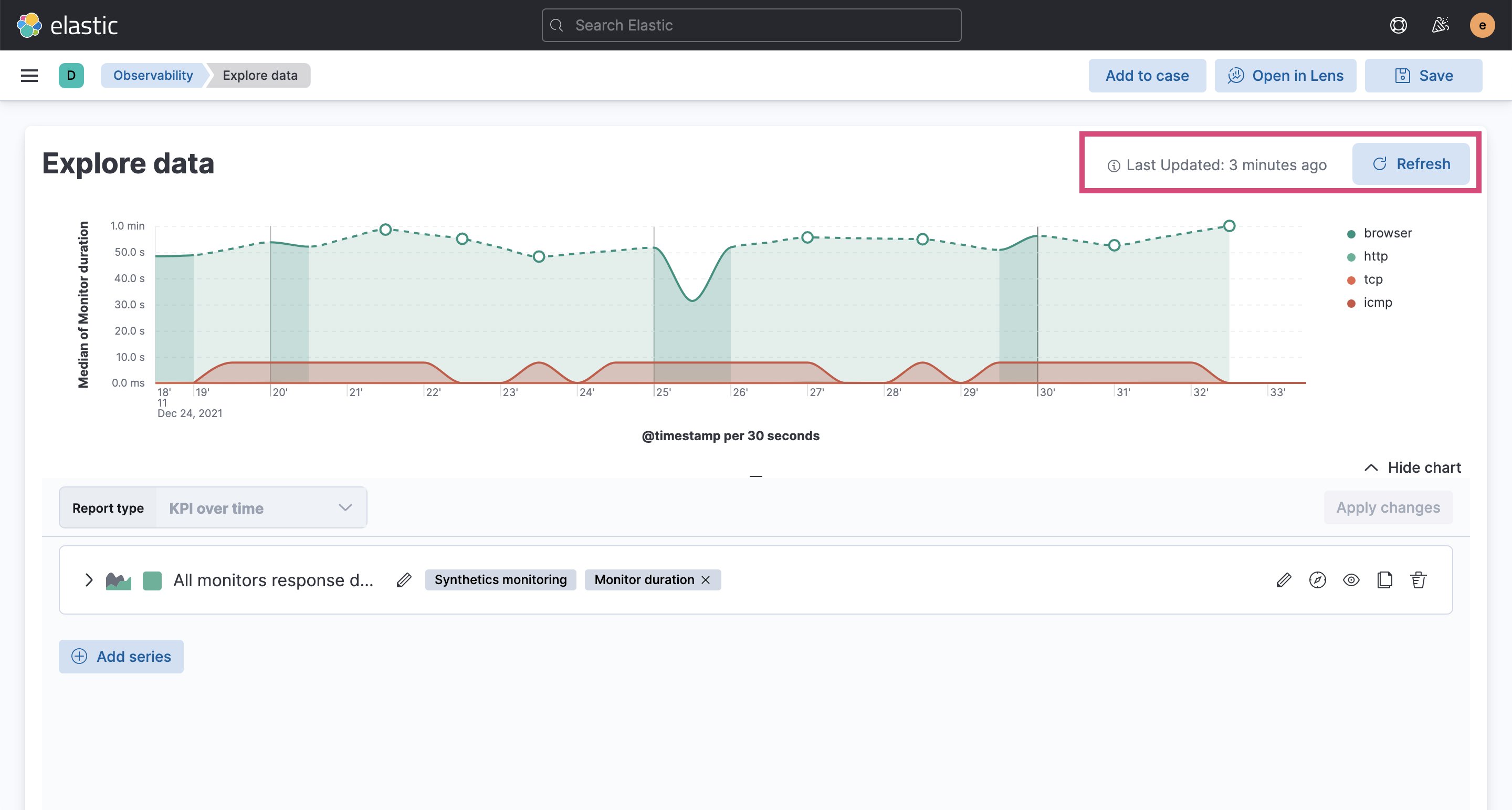Click the area chart series type icon
This screenshot has height=810, width=1512.
(x=119, y=581)
